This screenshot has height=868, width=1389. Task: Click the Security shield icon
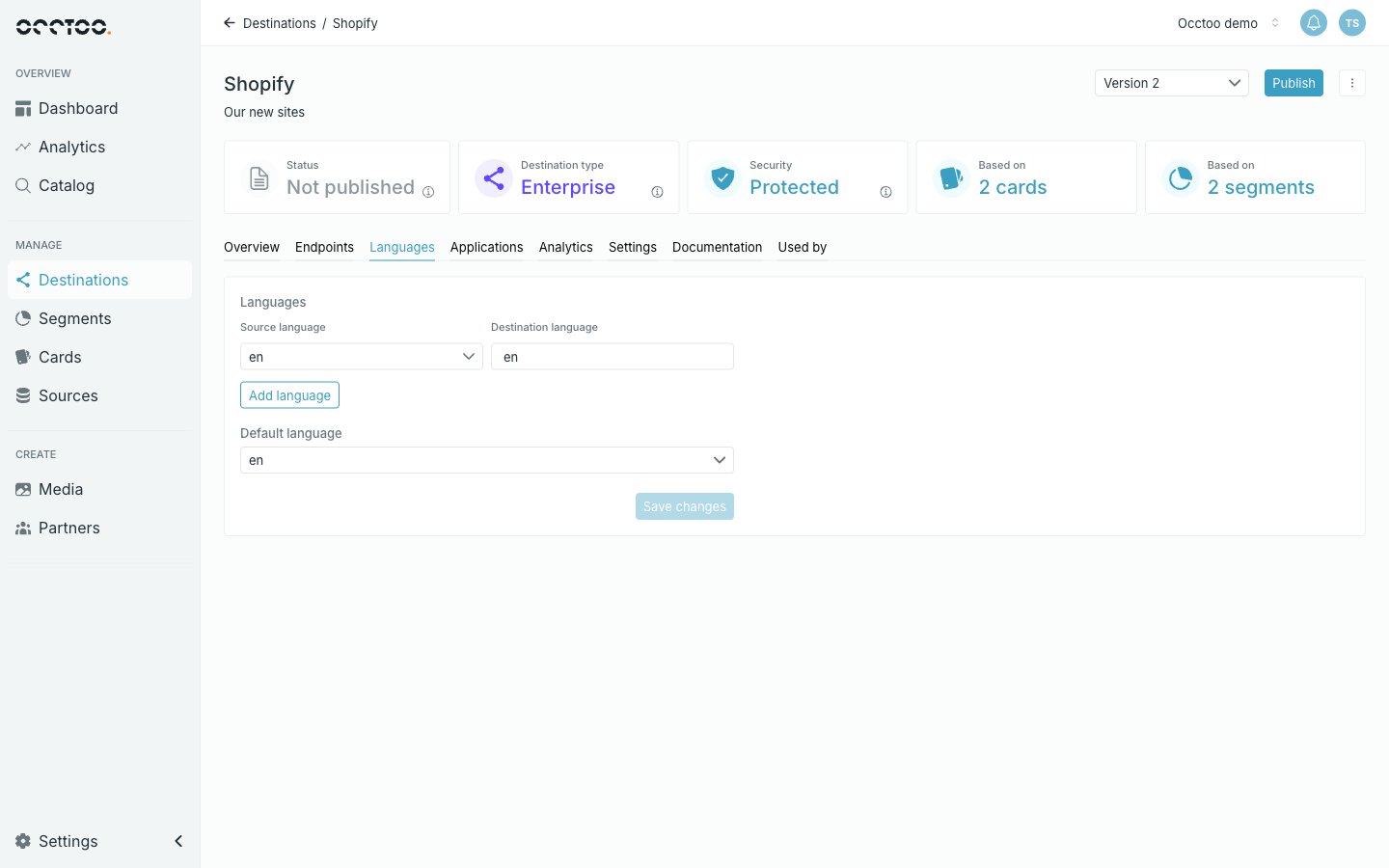722,178
